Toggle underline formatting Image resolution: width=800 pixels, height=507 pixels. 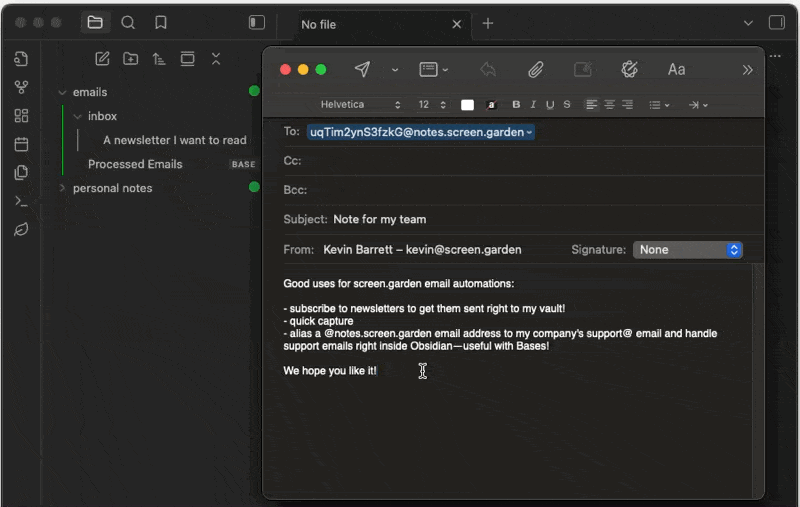pos(550,105)
